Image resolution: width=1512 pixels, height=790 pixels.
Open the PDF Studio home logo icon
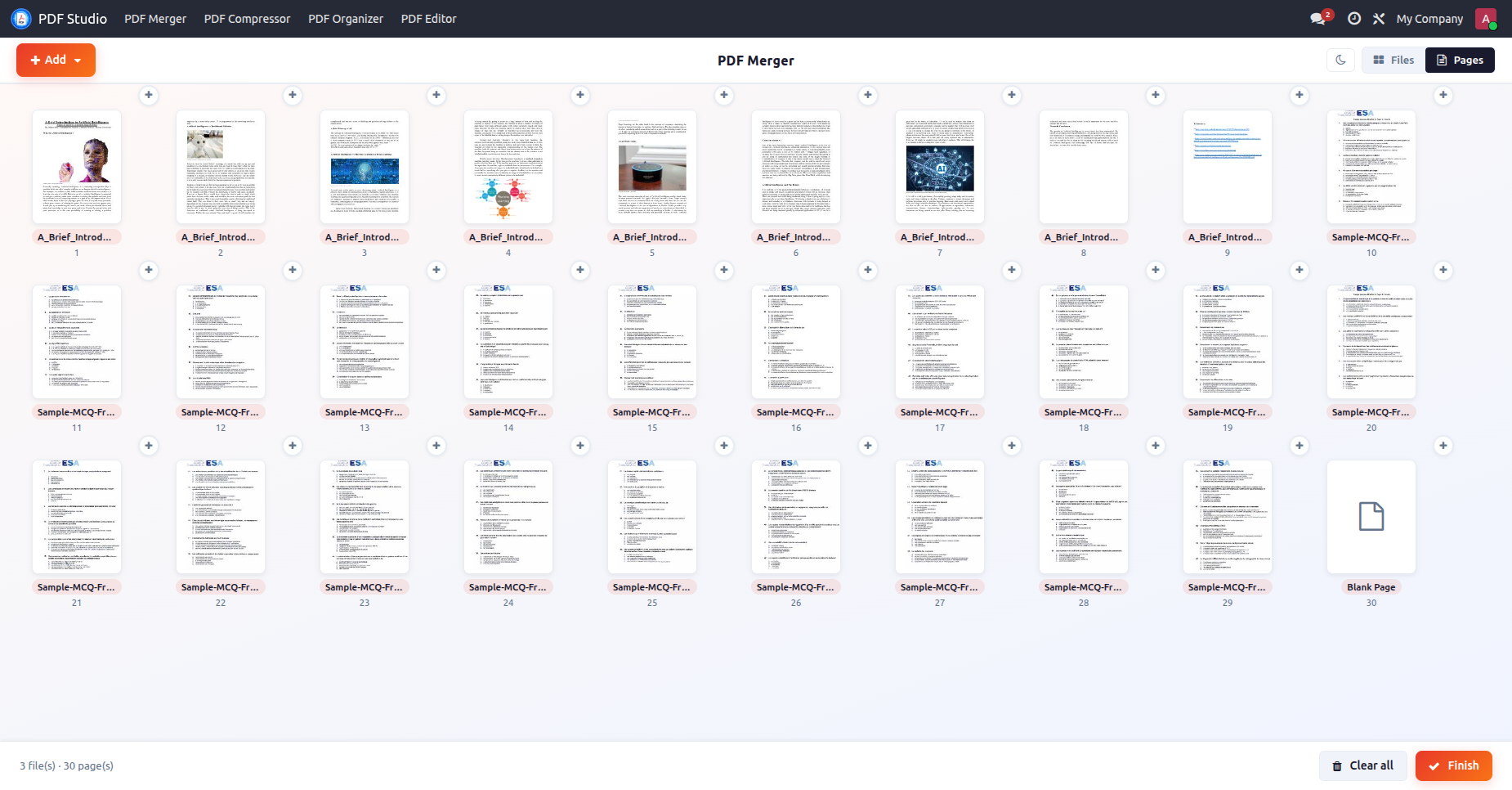click(21, 18)
